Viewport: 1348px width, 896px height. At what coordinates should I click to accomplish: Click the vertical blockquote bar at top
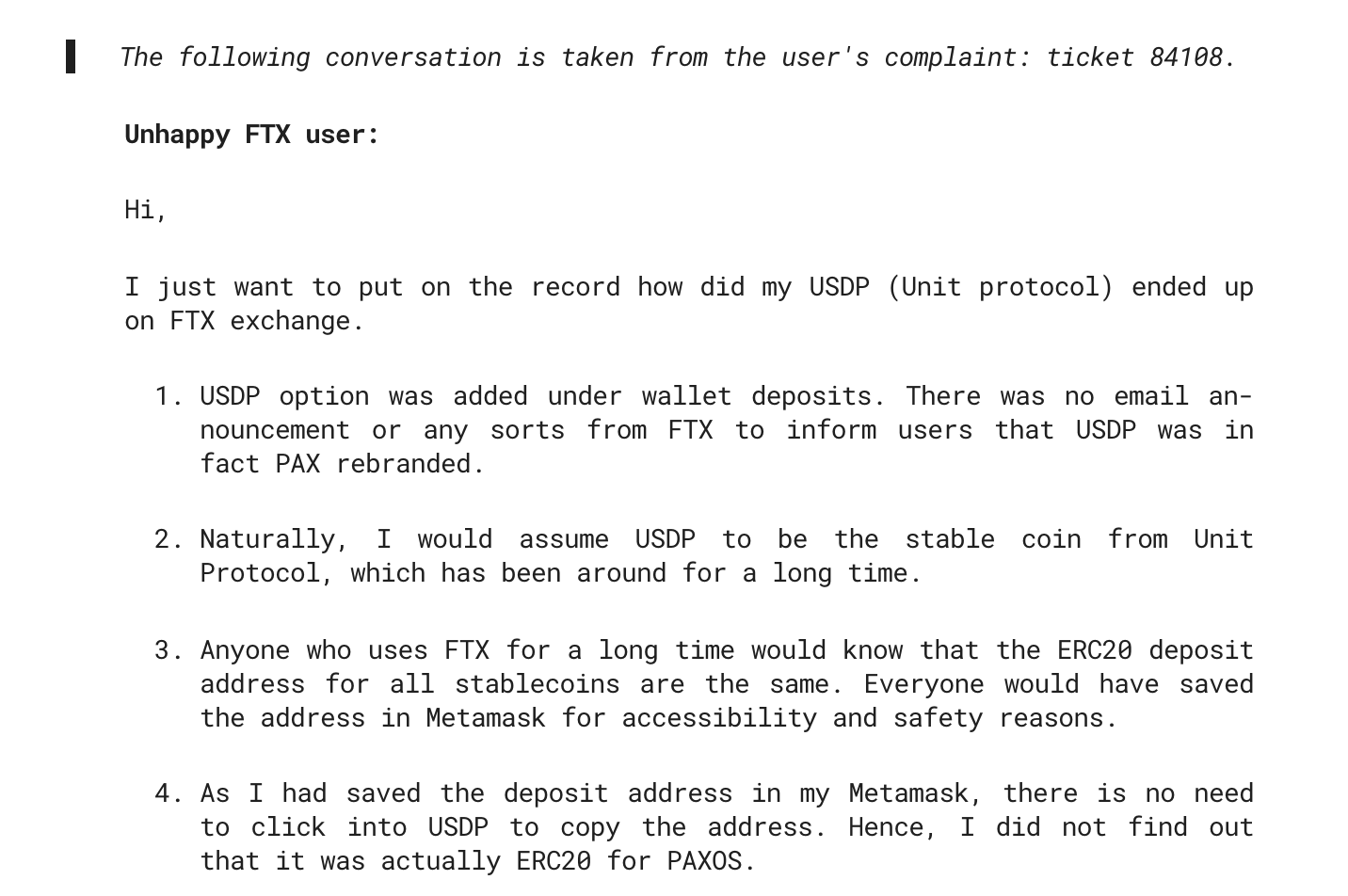(x=71, y=56)
